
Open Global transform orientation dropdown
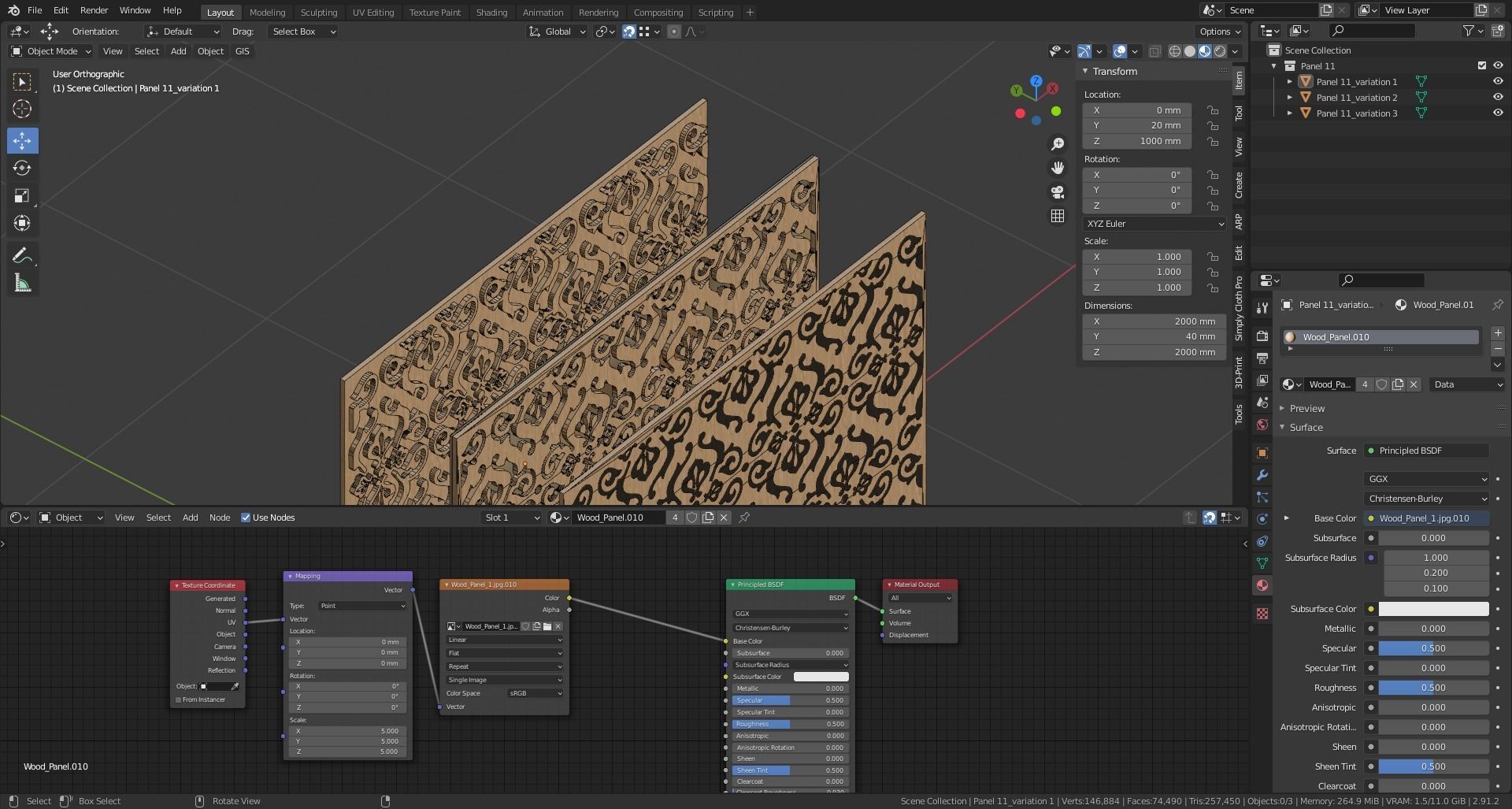557,32
